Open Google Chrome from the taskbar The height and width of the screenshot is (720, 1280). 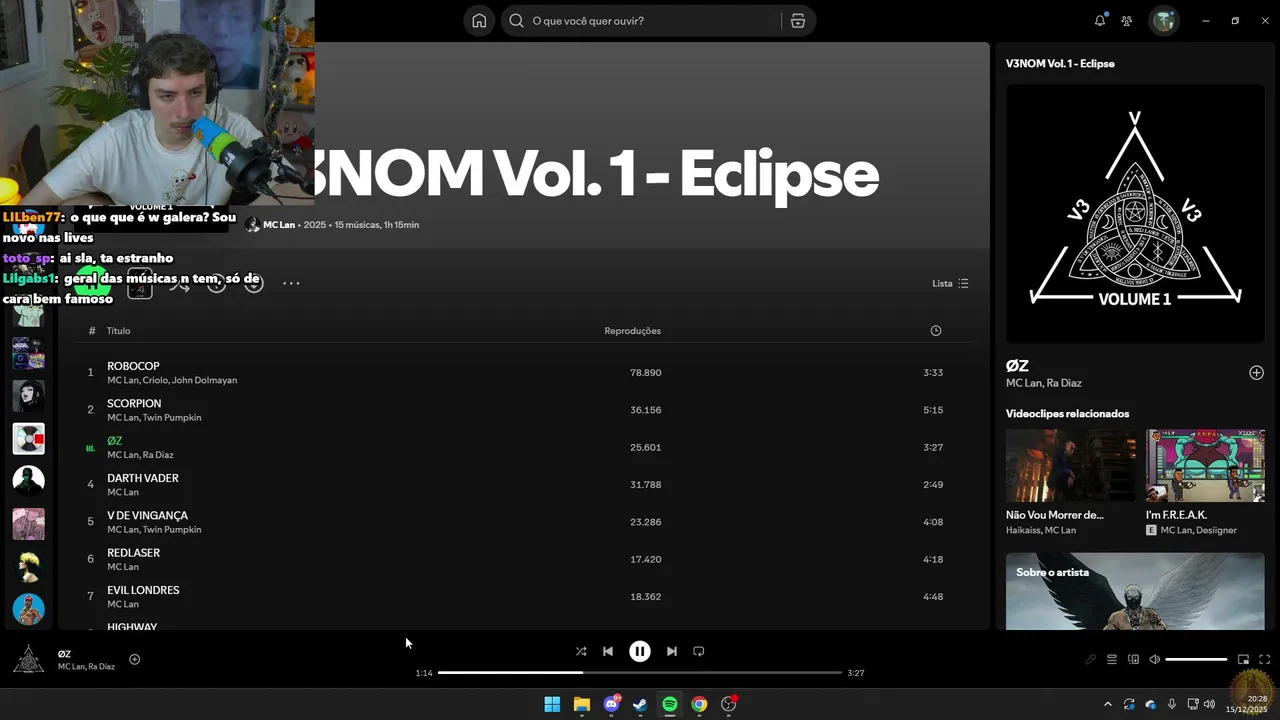click(699, 704)
